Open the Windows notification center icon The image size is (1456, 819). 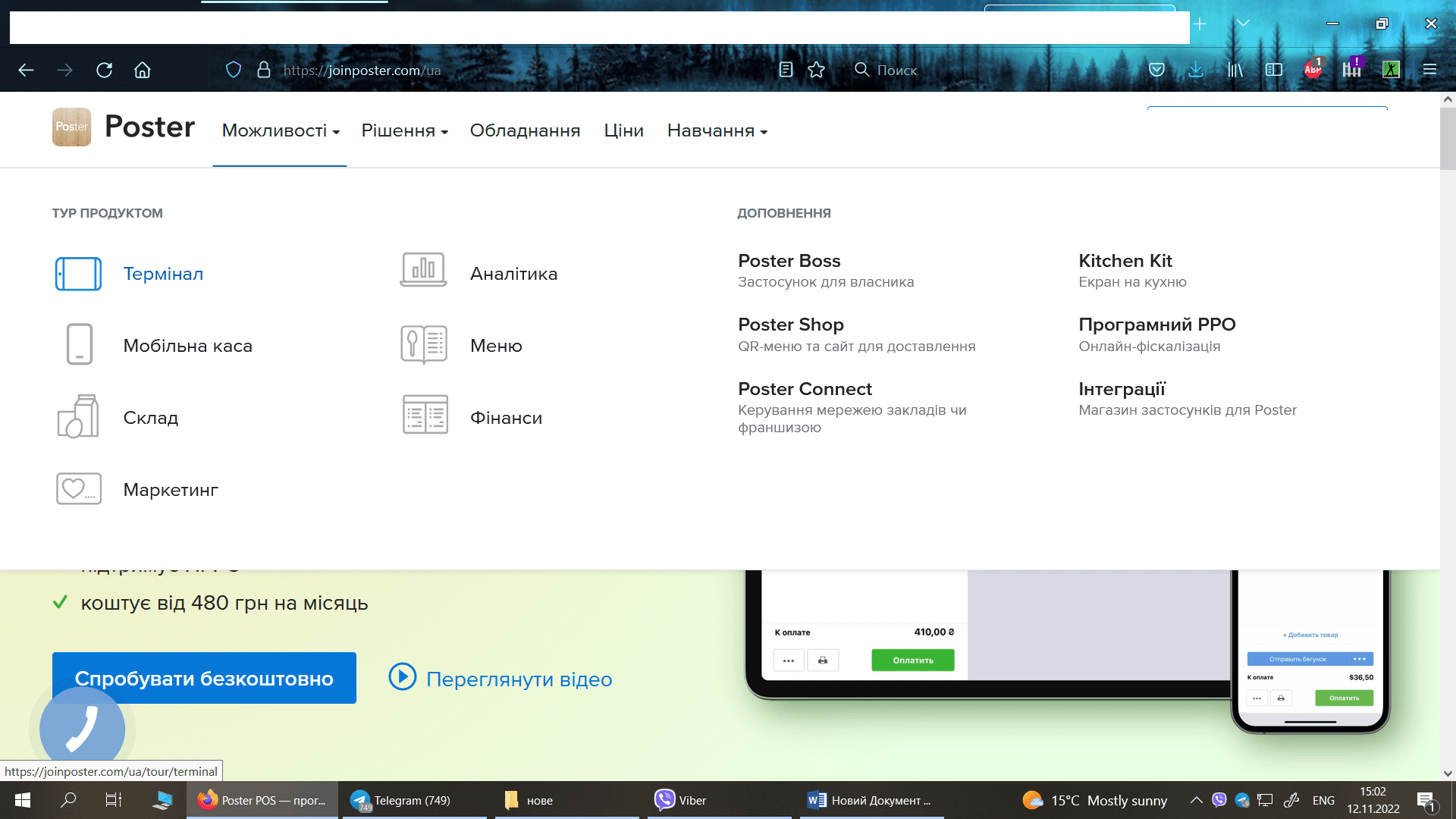click(1426, 801)
